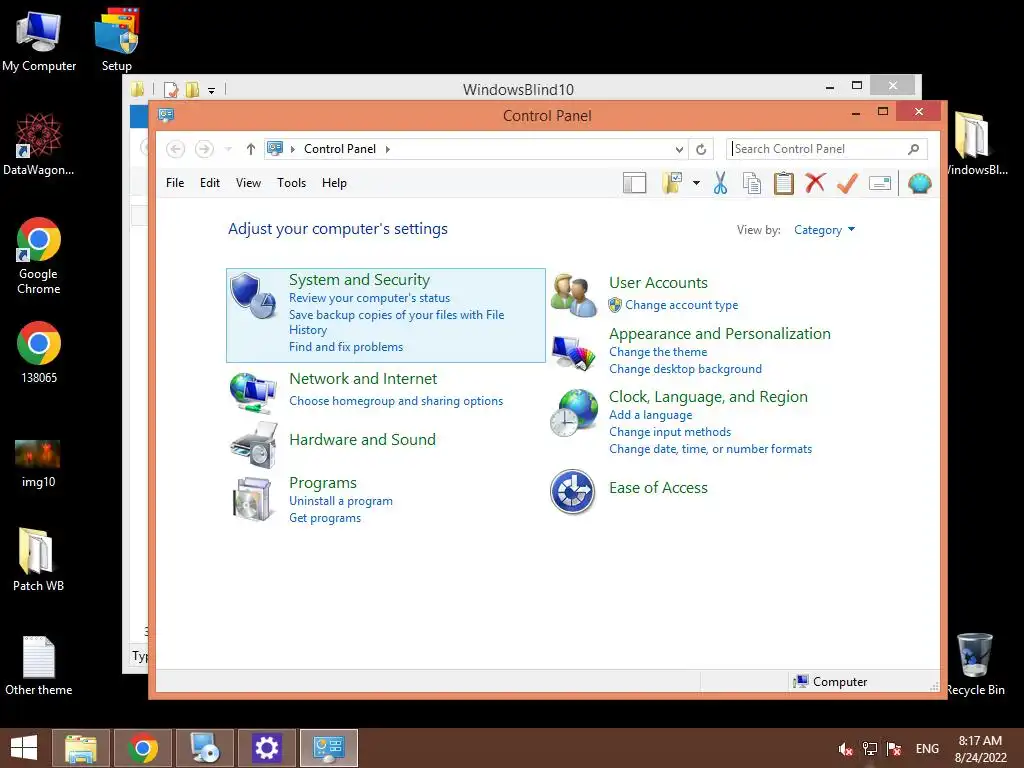
Task: Click the folder options toolbar icon
Action: pyautogui.click(x=672, y=184)
